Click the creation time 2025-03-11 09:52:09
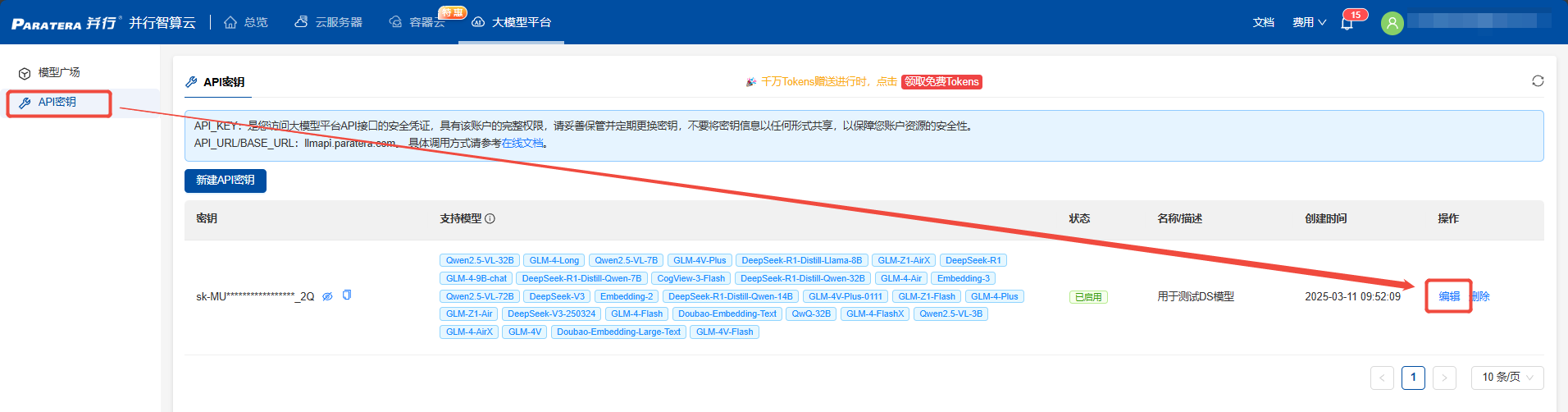This screenshot has width=1568, height=412. pos(1352,296)
